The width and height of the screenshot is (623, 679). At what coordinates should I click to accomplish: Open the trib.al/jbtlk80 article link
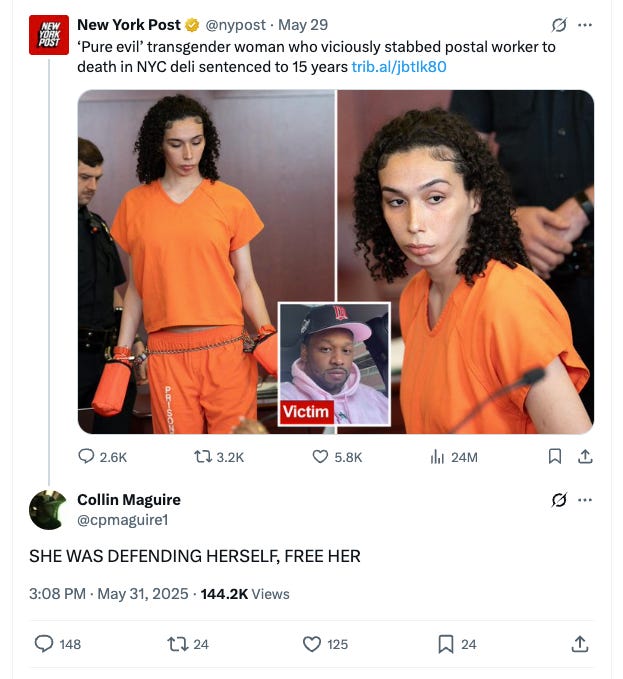(x=399, y=67)
